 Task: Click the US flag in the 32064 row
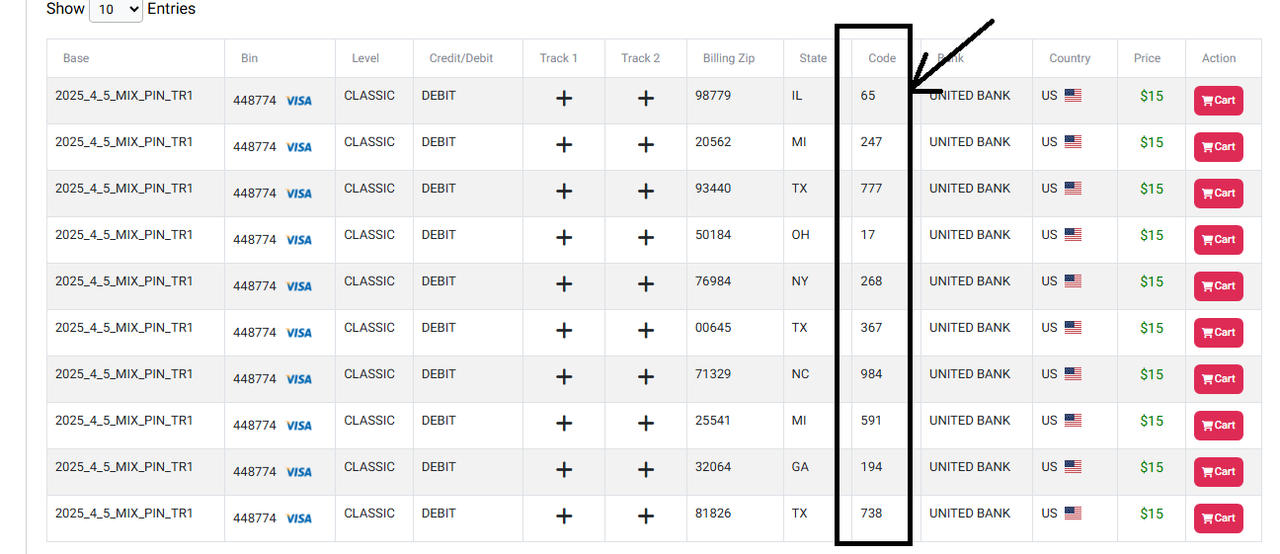[x=1073, y=467]
